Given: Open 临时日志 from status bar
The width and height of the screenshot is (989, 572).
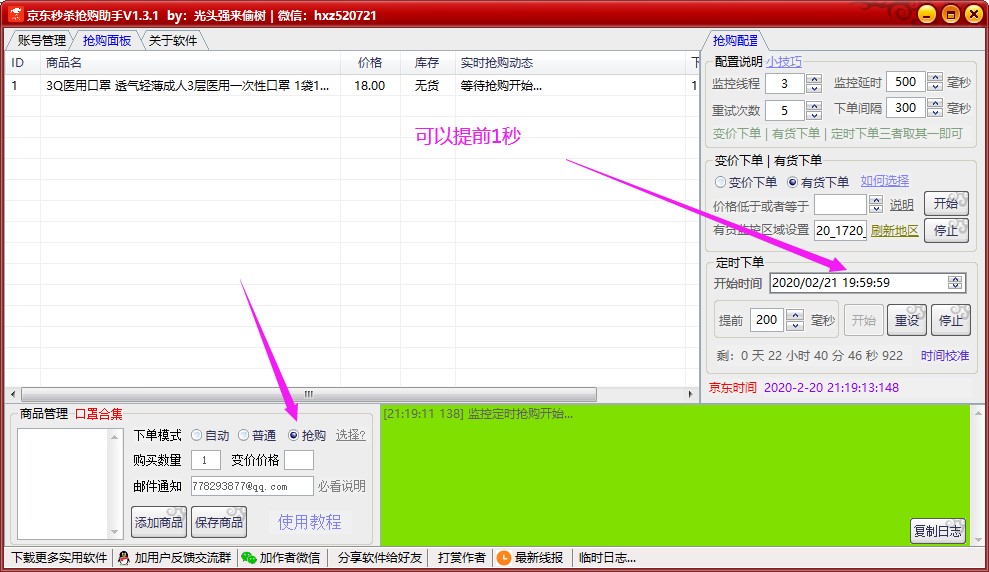Looking at the screenshot, I should (607, 557).
